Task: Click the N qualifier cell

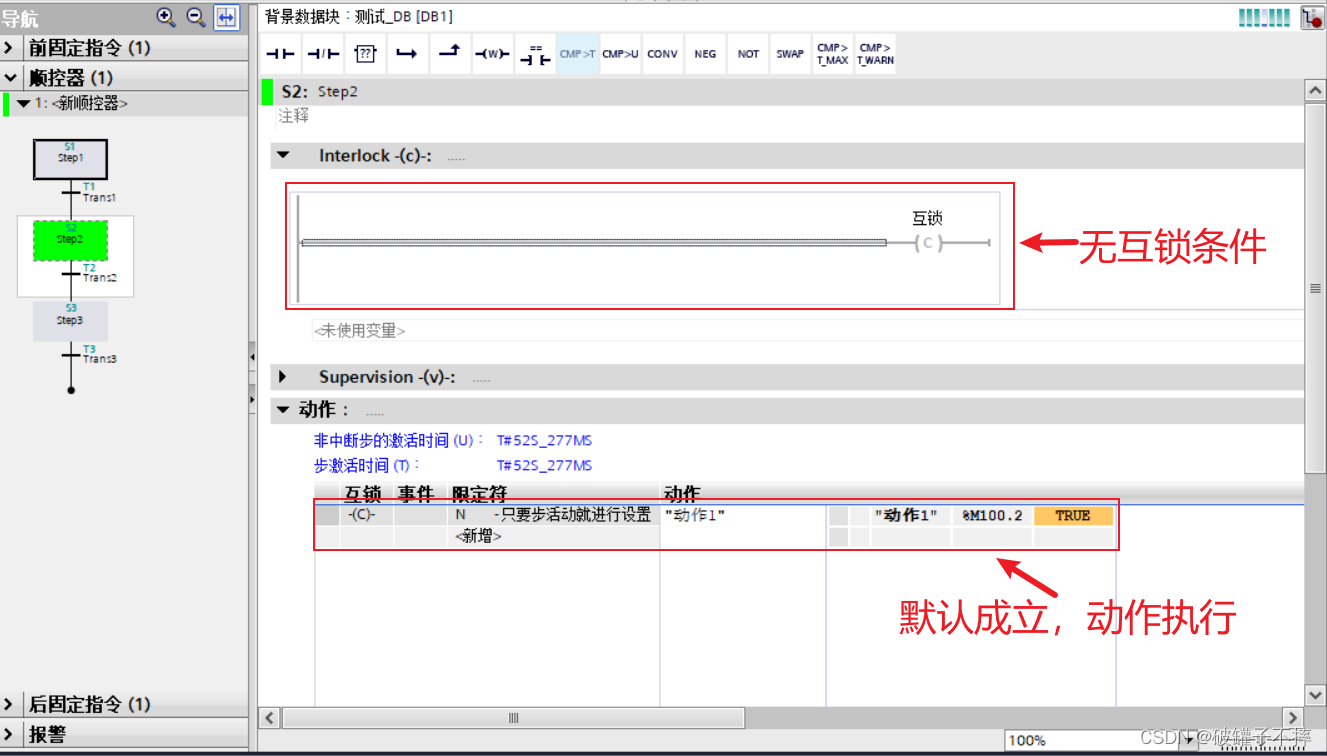Action: pos(552,515)
